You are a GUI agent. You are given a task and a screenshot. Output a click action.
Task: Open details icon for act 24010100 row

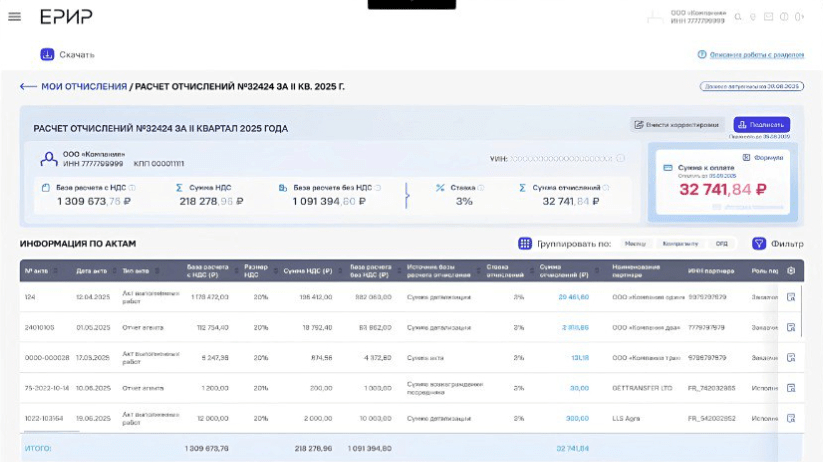[791, 327]
